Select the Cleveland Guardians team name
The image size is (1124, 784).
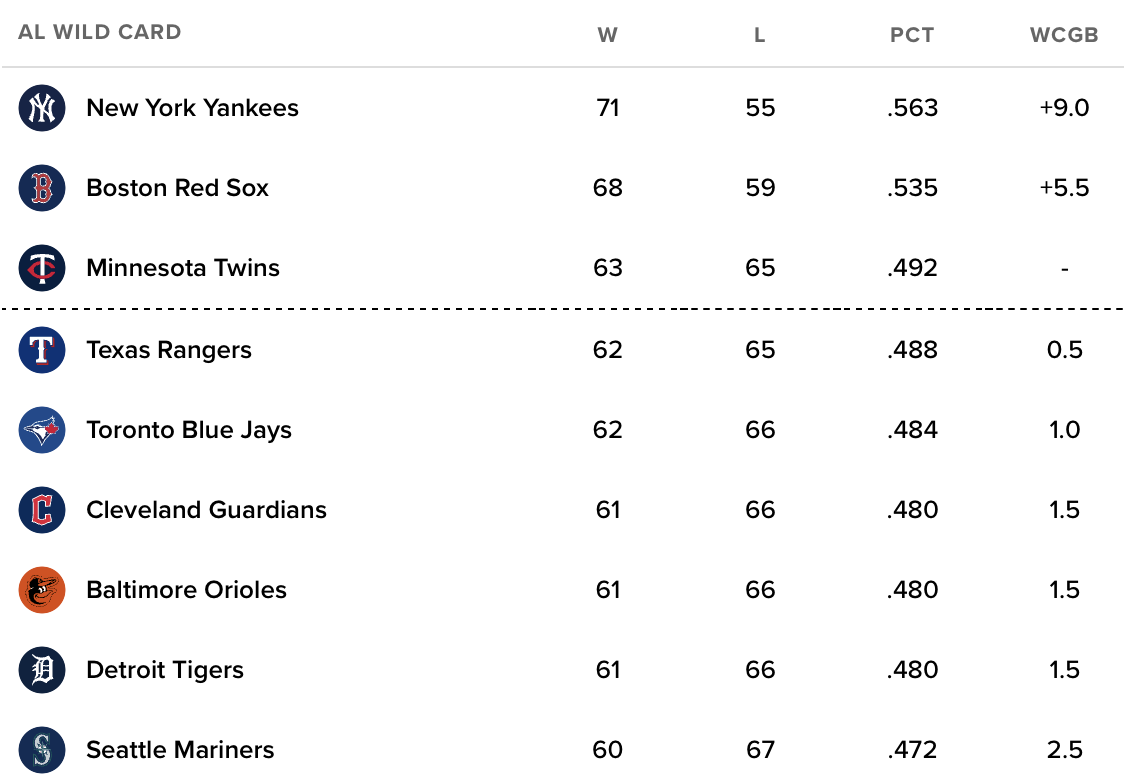206,510
